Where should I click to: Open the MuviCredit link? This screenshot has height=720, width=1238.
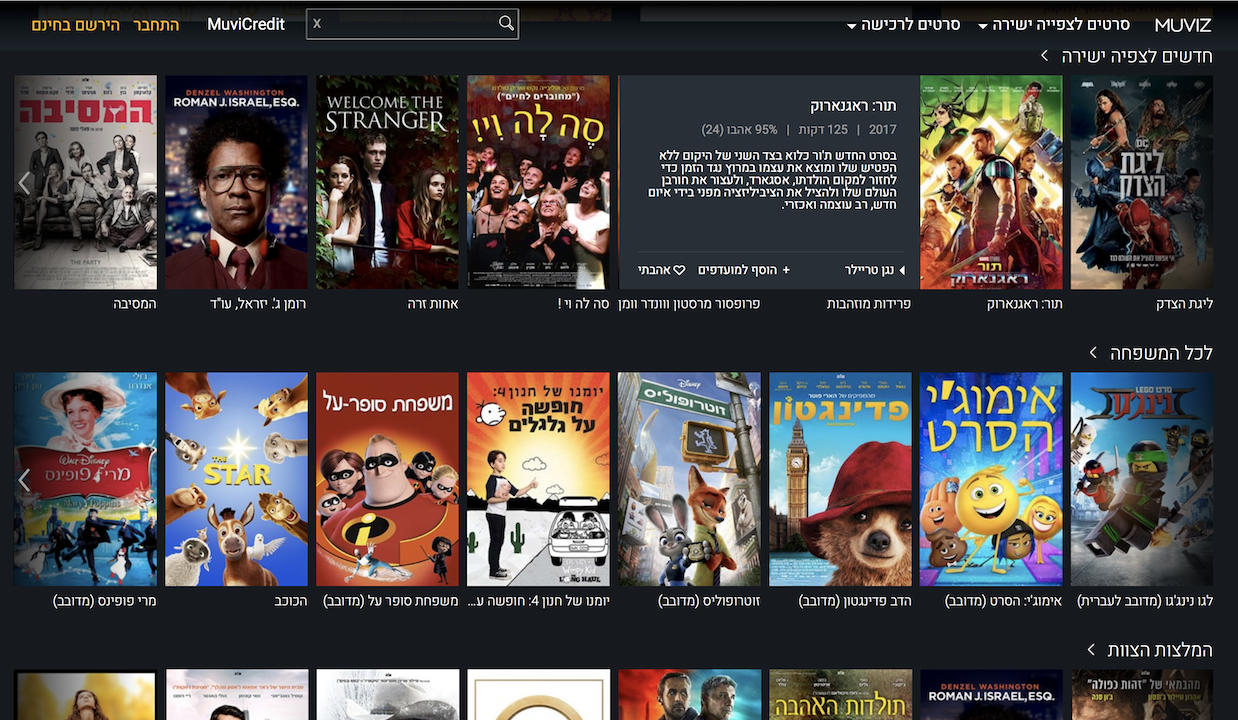click(246, 24)
